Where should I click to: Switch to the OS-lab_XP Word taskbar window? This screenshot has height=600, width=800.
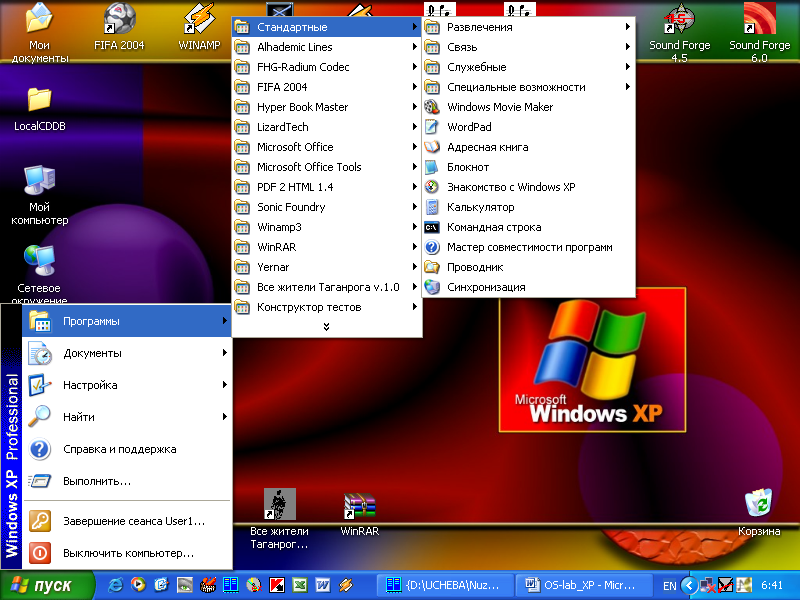[583, 585]
